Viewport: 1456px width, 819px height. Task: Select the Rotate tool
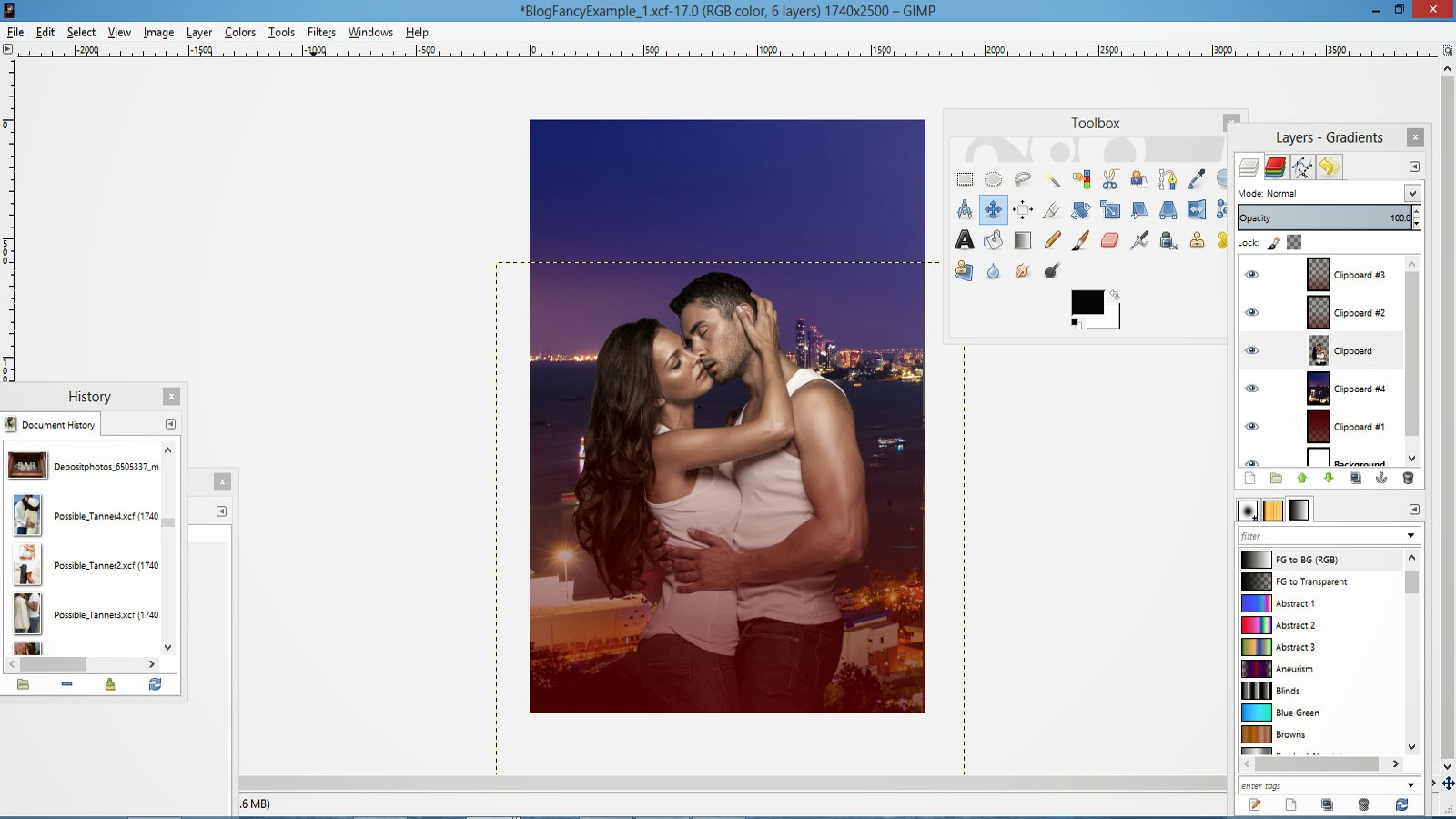click(x=1081, y=210)
